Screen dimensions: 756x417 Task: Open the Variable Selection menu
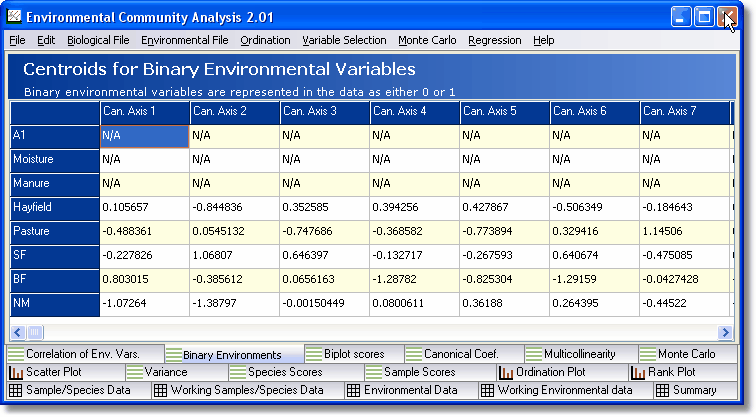pos(344,40)
